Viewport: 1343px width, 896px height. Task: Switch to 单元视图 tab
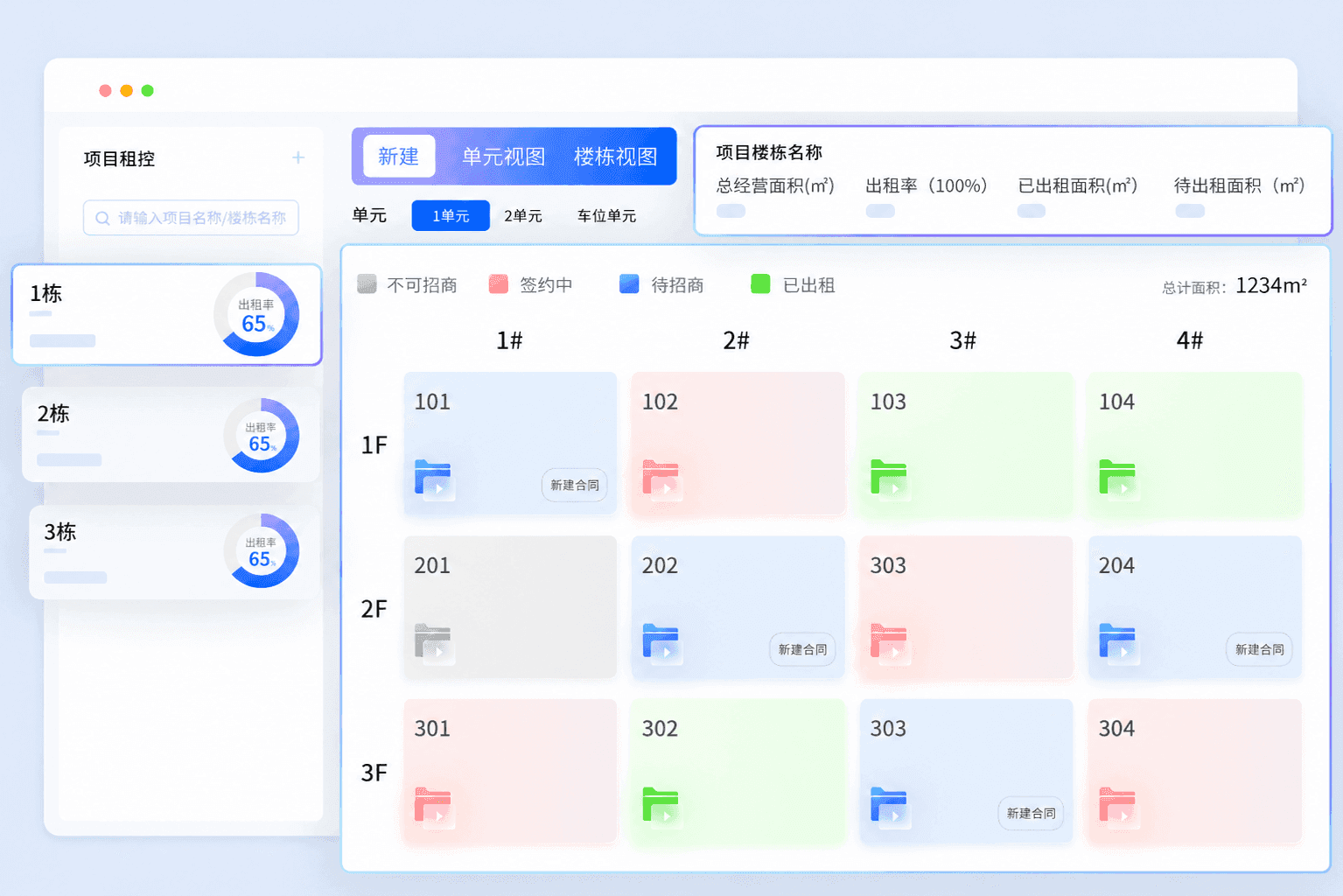coord(503,157)
